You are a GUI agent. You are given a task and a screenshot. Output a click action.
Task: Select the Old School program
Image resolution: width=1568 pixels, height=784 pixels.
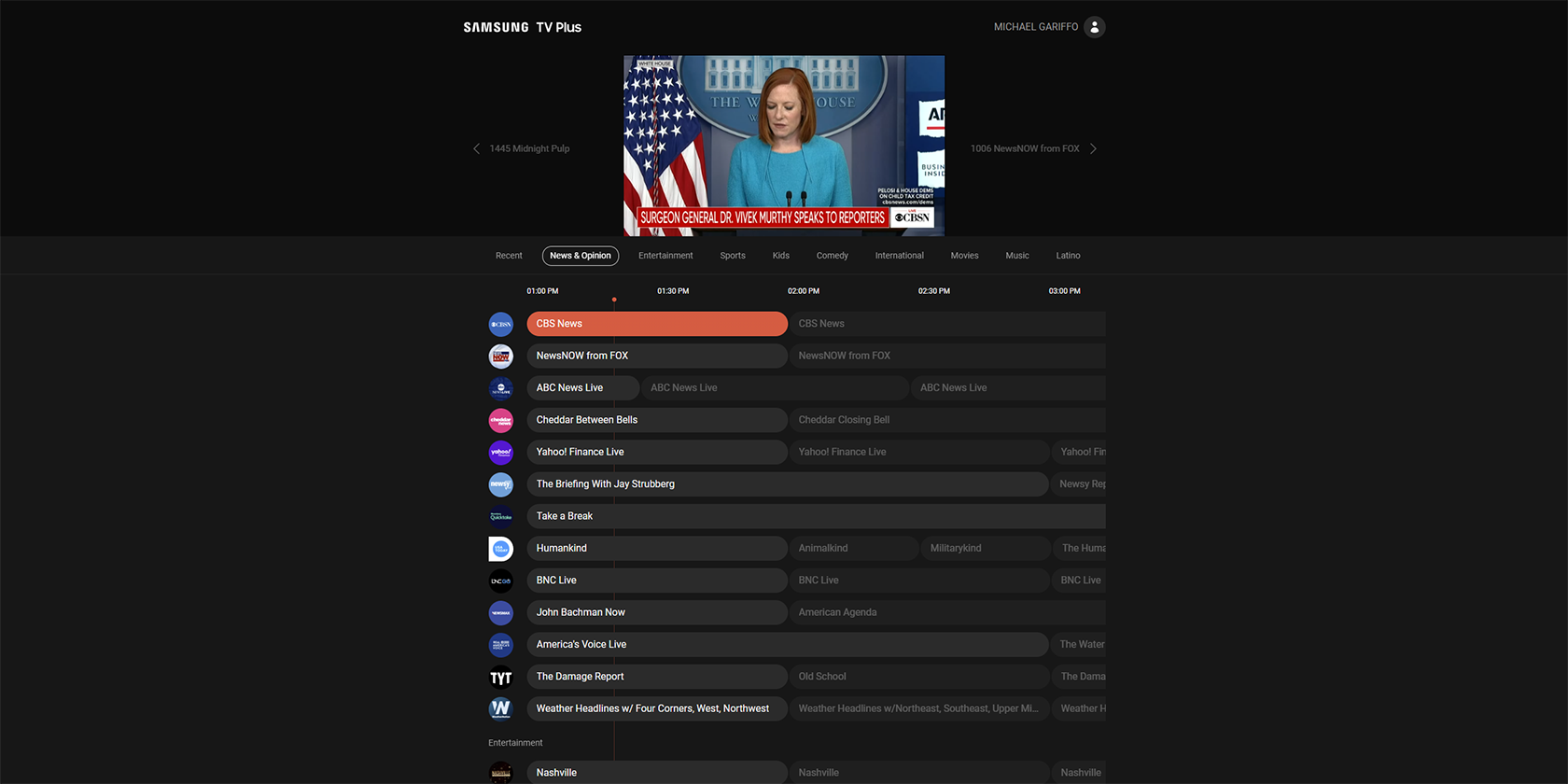pos(919,677)
